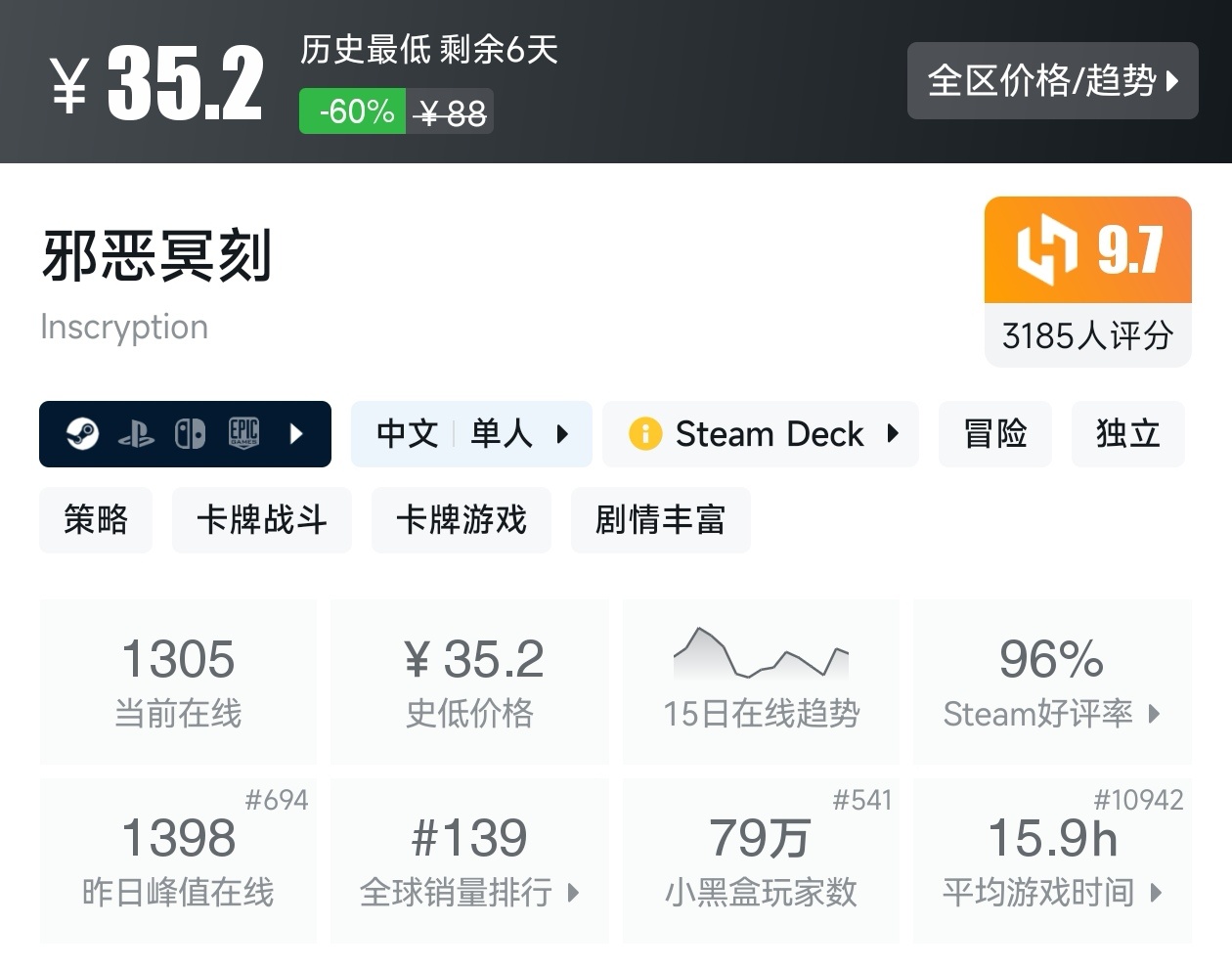
Task: Click the Heybox logo in rating badge
Action: pos(1046,249)
